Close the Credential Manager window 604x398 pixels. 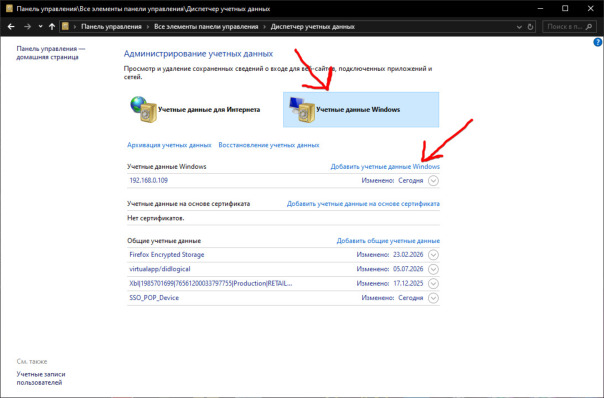pyautogui.click(x=591, y=8)
